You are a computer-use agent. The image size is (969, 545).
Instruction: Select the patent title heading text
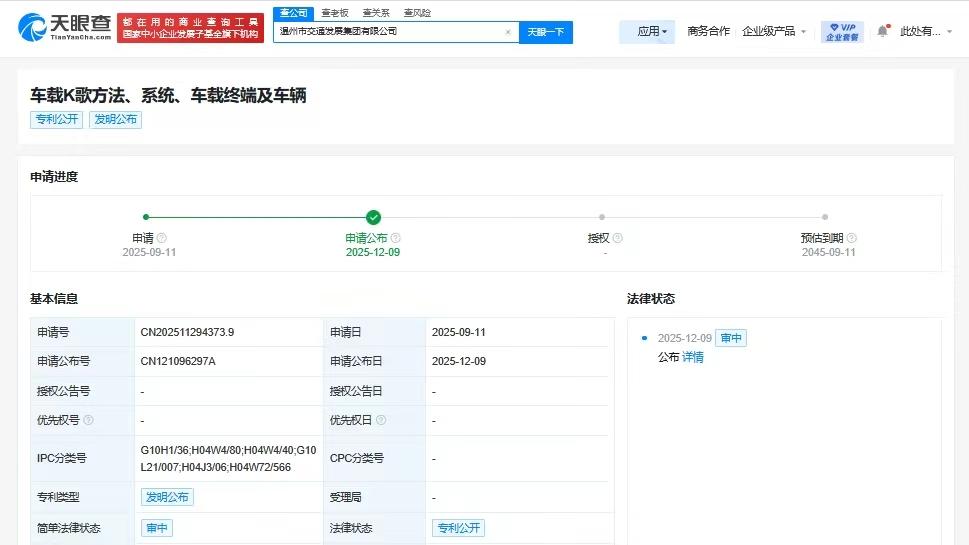tap(168, 95)
